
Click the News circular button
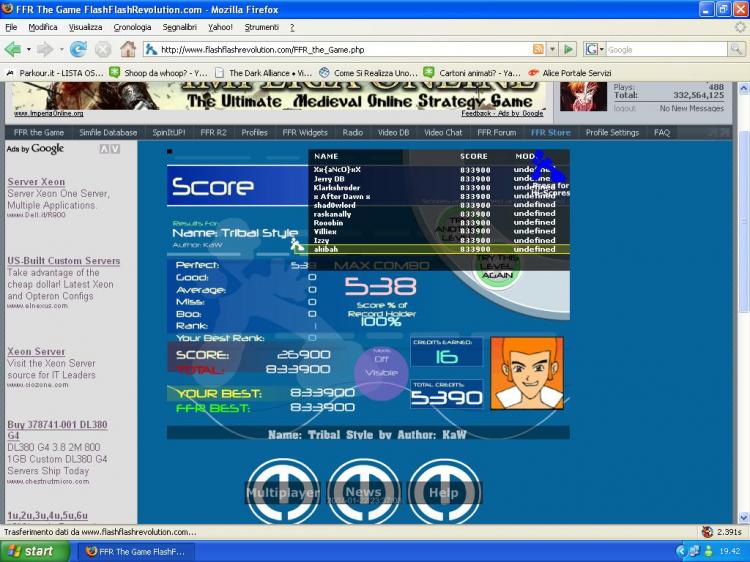(x=364, y=492)
